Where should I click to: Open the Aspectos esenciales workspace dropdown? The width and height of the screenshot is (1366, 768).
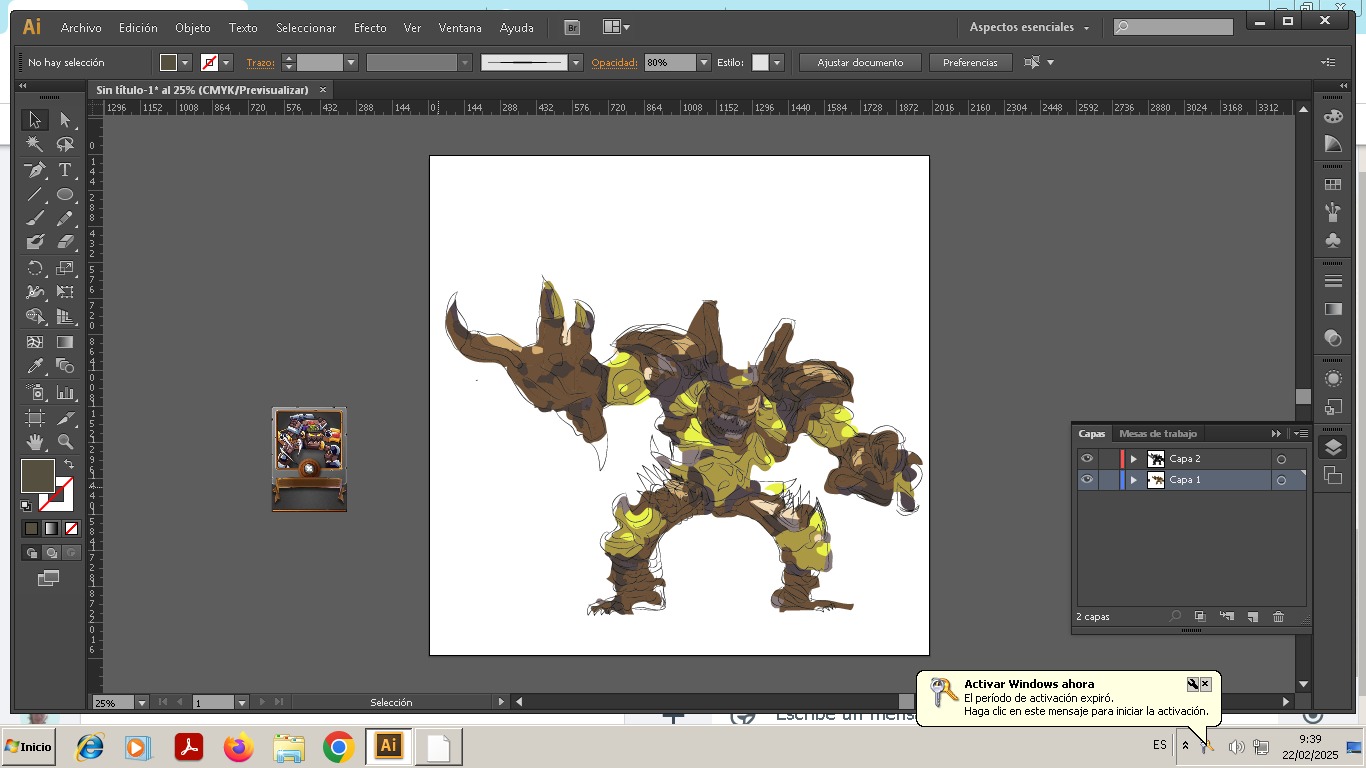pyautogui.click(x=1030, y=27)
